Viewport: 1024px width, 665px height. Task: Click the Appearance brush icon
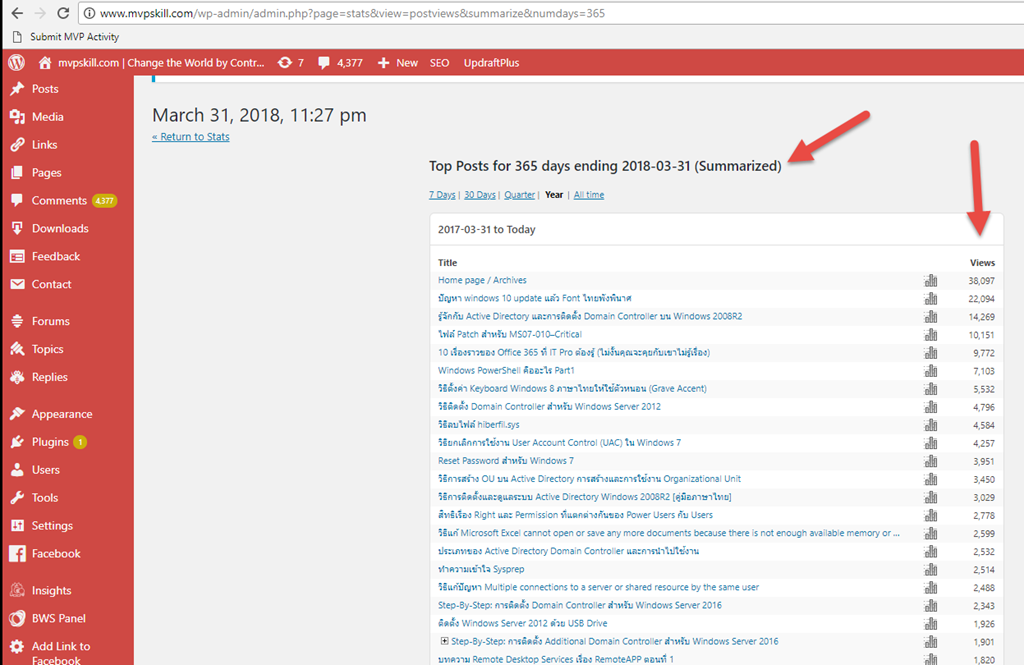point(18,414)
